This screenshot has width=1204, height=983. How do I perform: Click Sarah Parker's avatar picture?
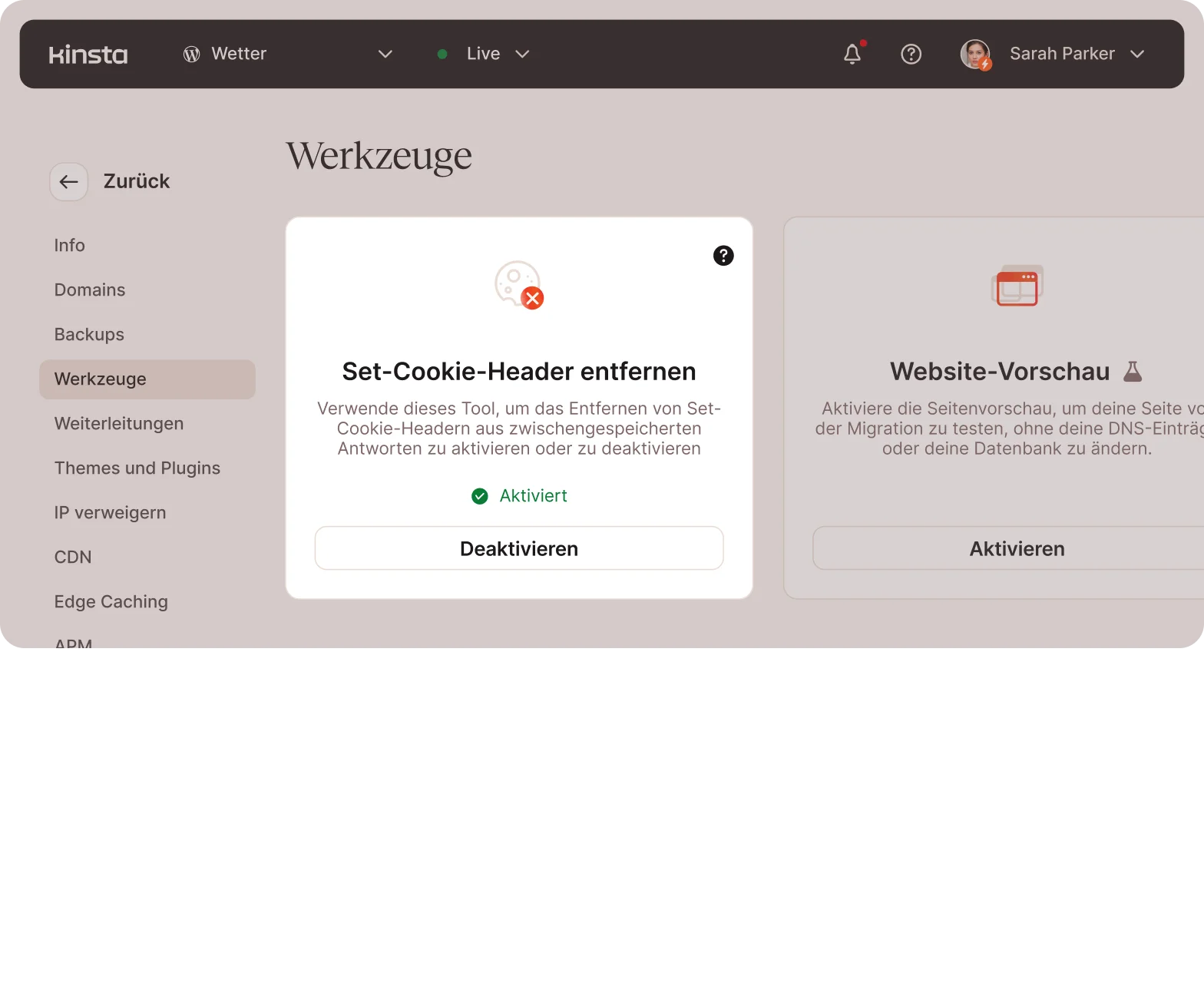click(975, 55)
